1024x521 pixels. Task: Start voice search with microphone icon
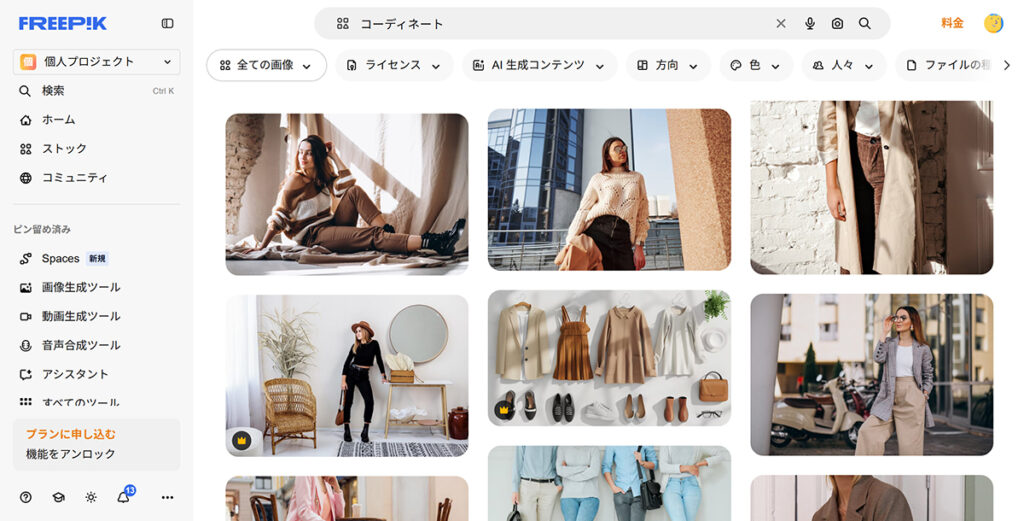[x=809, y=24]
